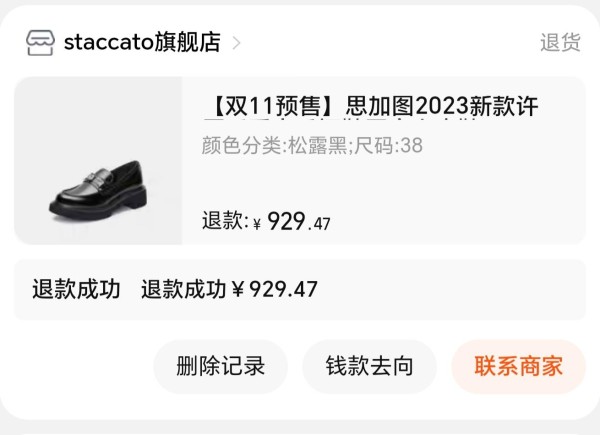Tap blank area of the refund status row

[452, 289]
